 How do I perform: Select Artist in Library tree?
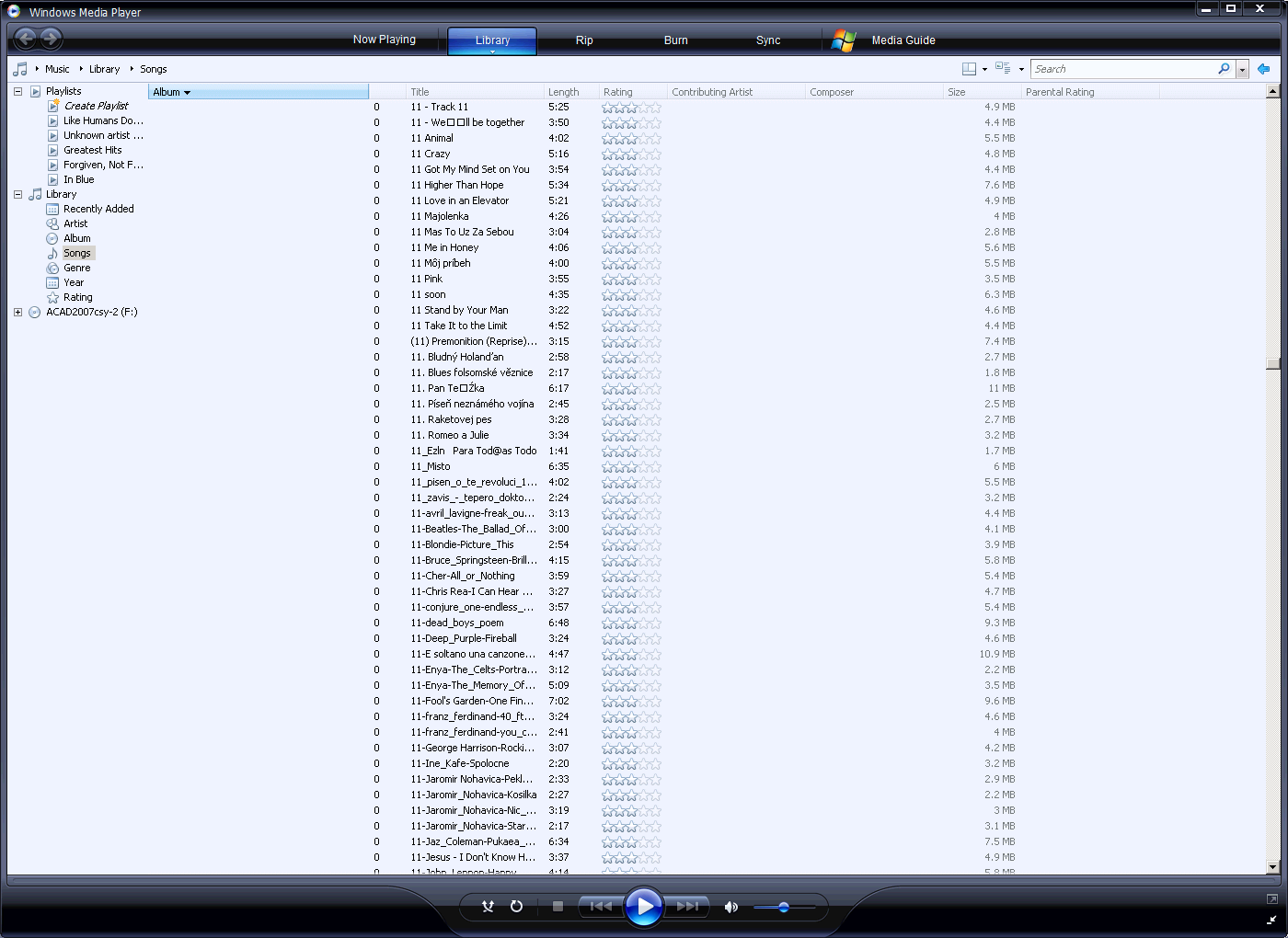(x=75, y=223)
